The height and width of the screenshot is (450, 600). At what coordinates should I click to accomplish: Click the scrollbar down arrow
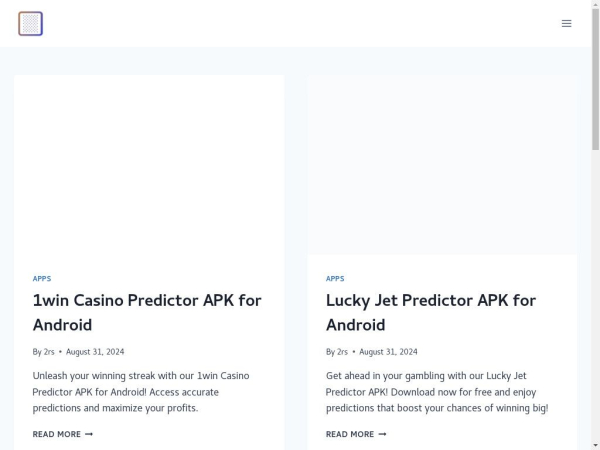coord(596,446)
